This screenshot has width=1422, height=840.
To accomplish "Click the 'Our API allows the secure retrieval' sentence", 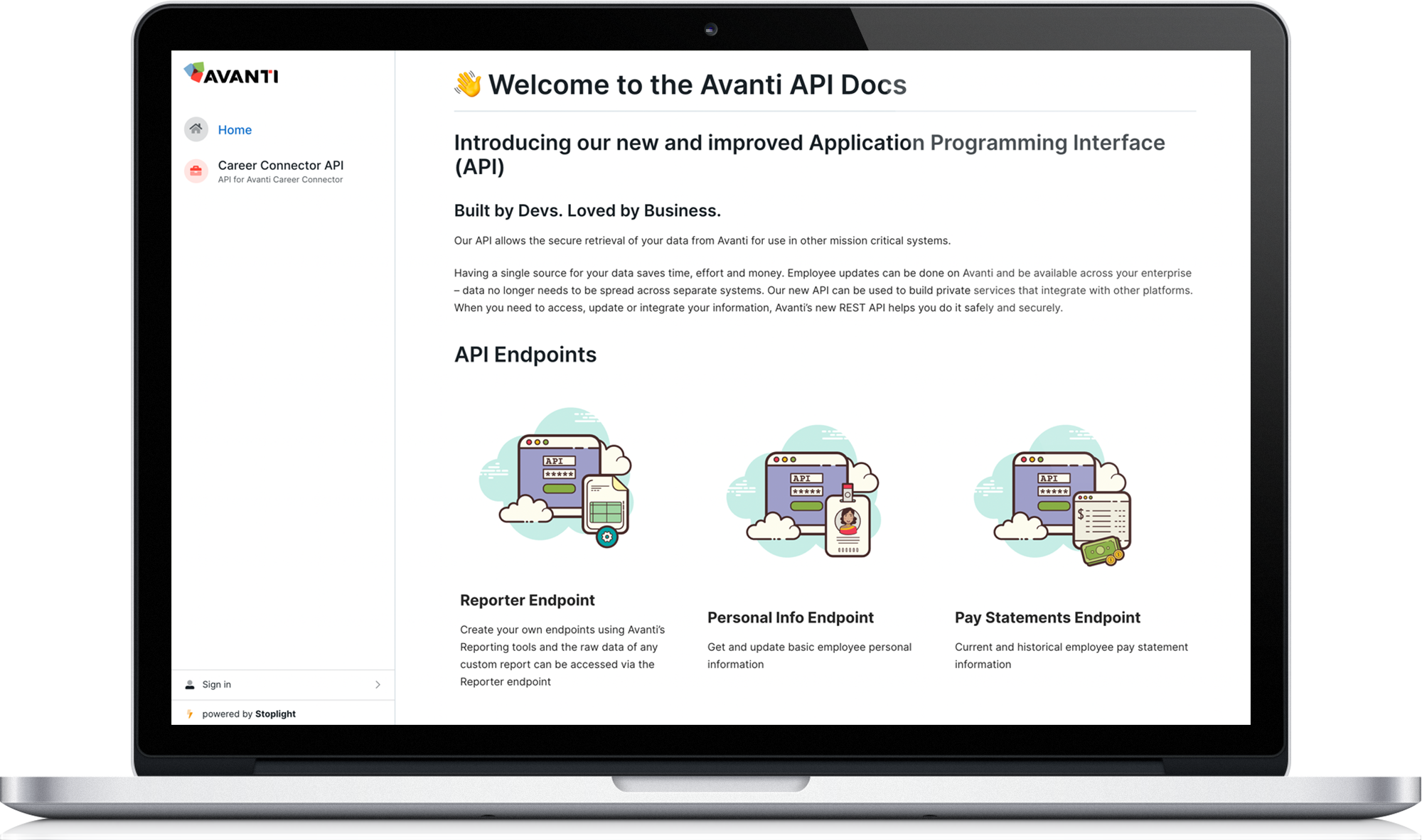I will click(702, 240).
